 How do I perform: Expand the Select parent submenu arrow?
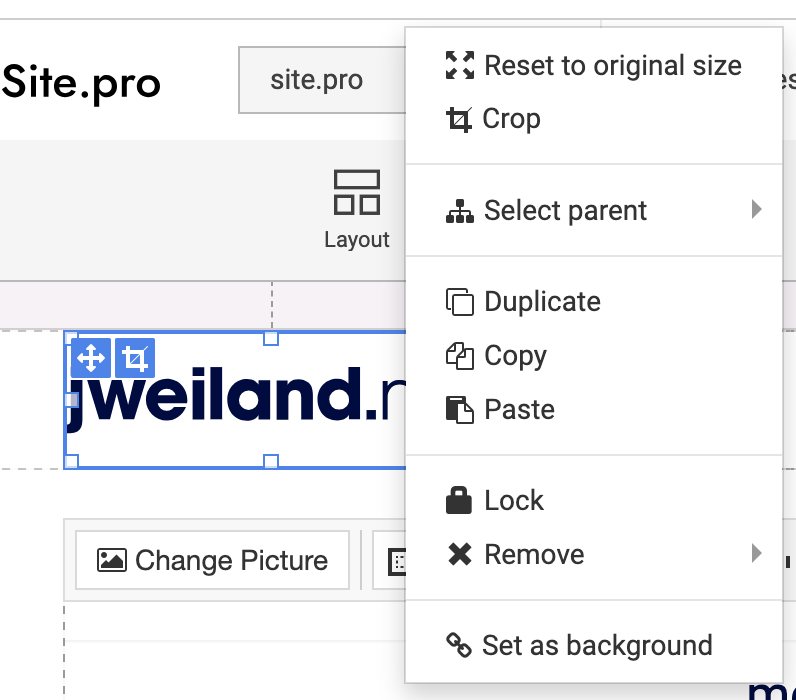[x=756, y=209]
